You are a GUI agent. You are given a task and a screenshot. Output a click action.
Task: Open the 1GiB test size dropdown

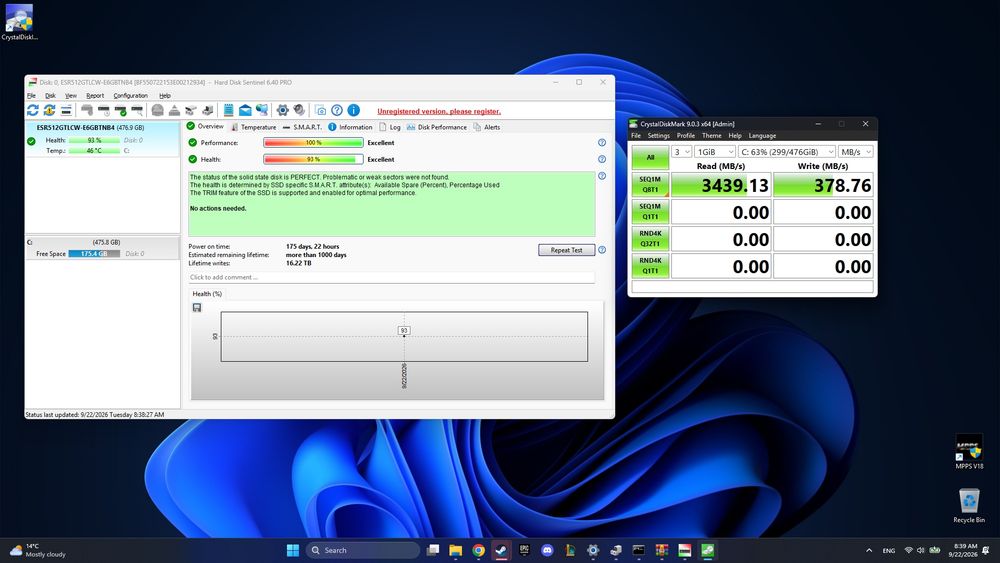pos(715,152)
